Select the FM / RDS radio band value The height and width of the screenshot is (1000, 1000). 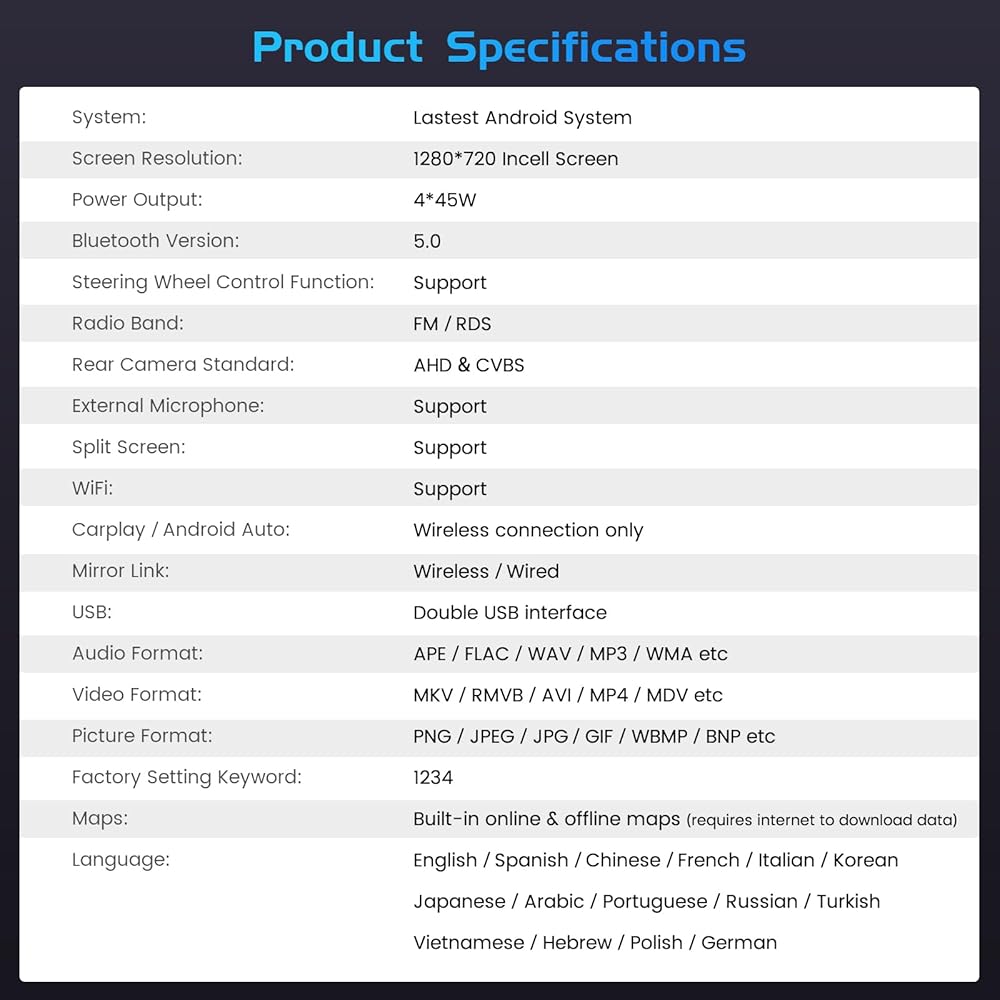pyautogui.click(x=452, y=324)
